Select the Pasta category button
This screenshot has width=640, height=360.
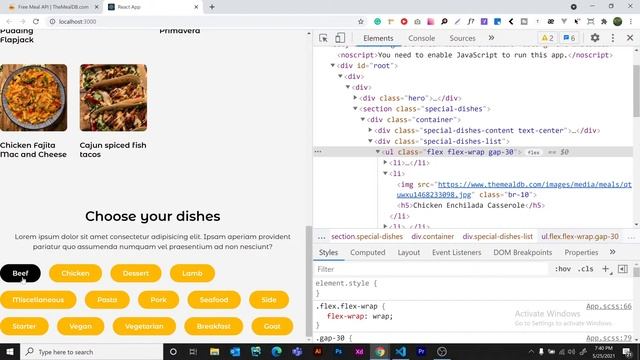pos(107,300)
